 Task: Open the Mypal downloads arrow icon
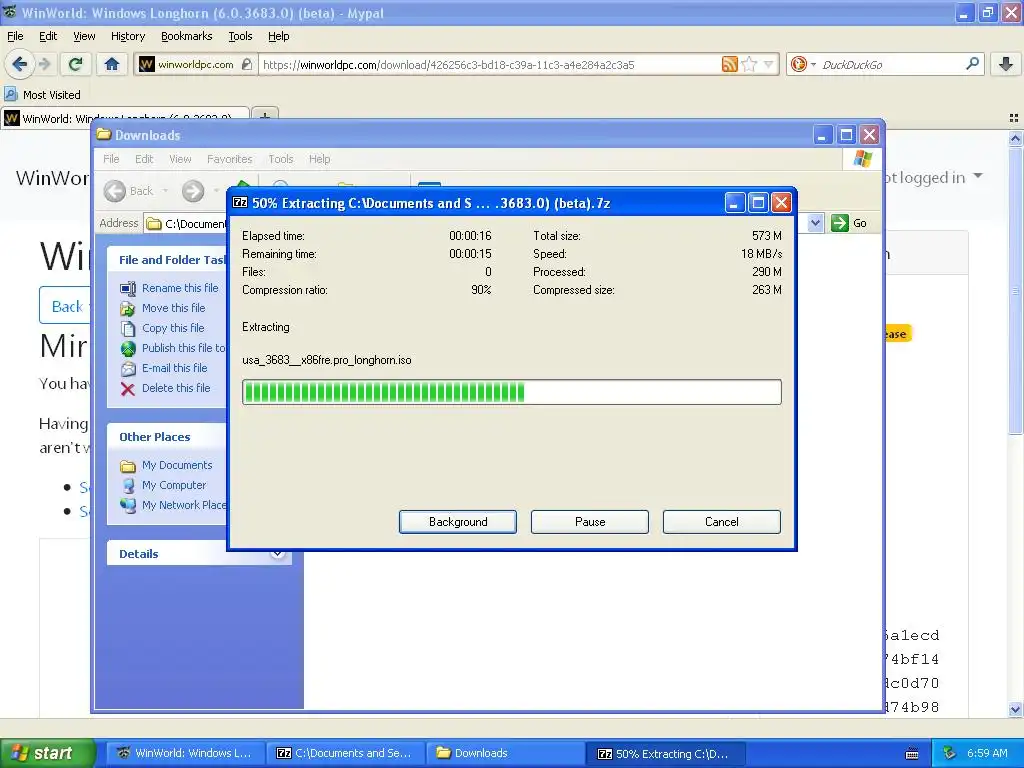(1006, 64)
